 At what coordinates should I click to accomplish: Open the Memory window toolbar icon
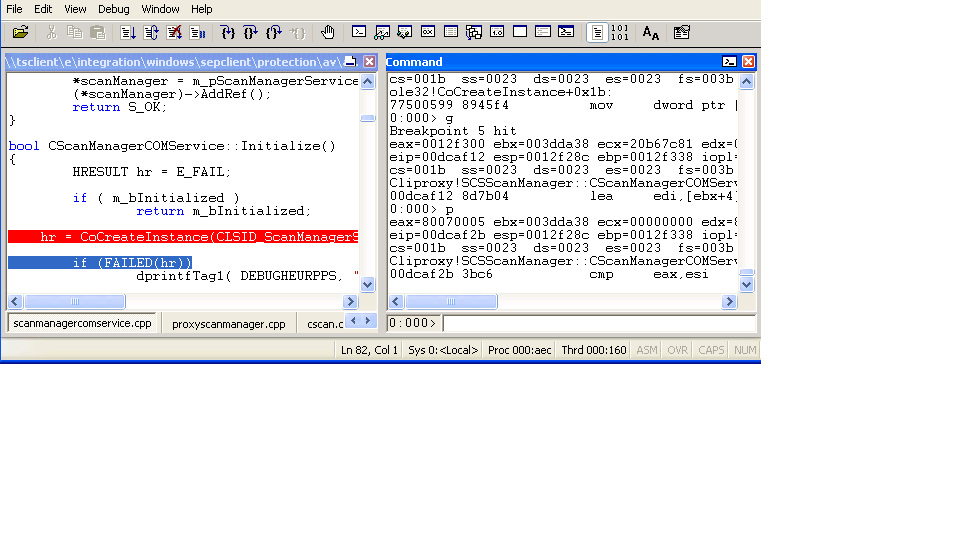point(451,32)
